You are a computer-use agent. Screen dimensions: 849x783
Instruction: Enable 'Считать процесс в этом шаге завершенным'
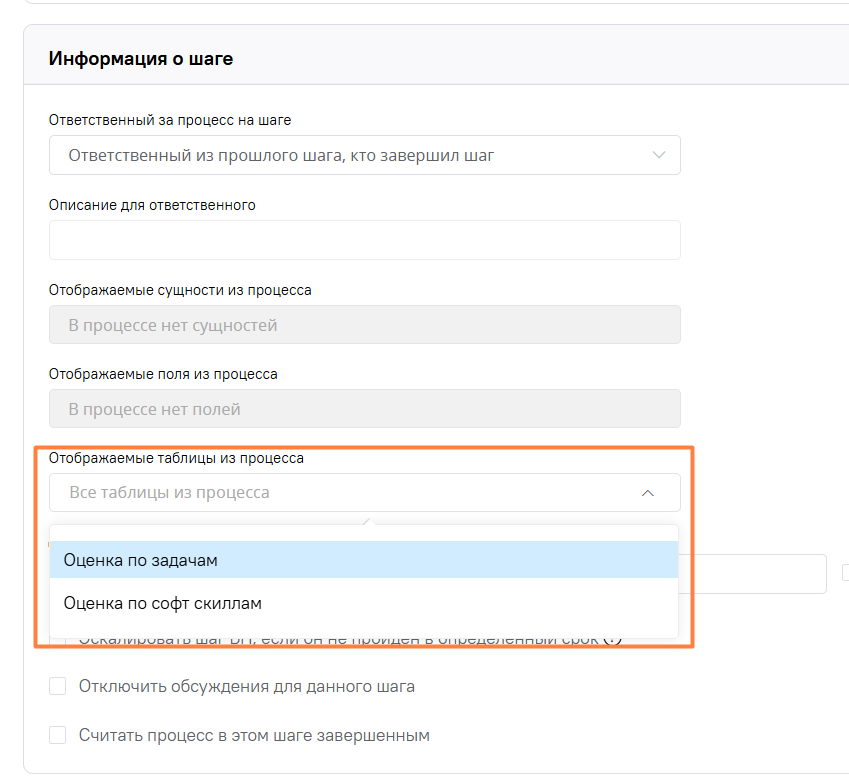(x=57, y=735)
